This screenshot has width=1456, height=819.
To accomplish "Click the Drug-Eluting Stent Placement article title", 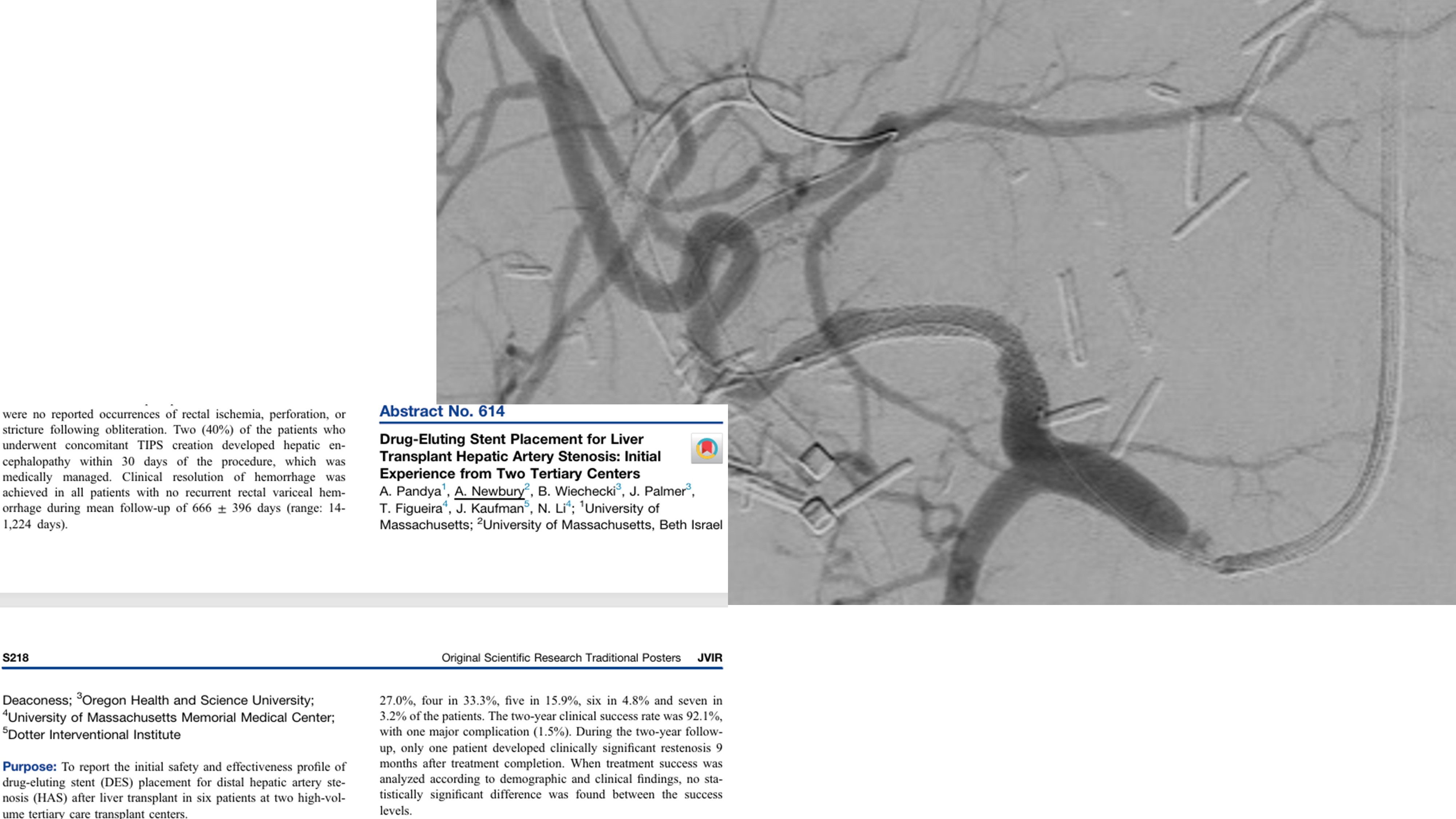I will [x=519, y=456].
